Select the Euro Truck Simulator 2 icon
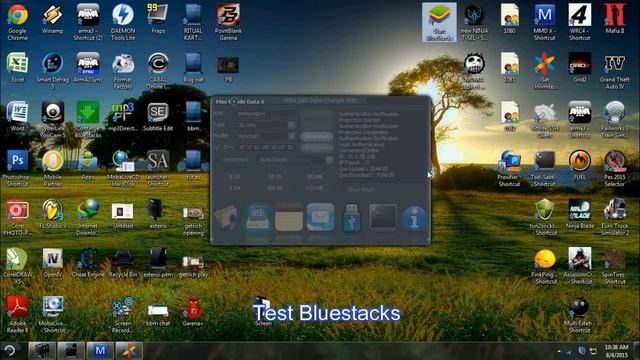This screenshot has width=640, height=360. click(x=615, y=217)
